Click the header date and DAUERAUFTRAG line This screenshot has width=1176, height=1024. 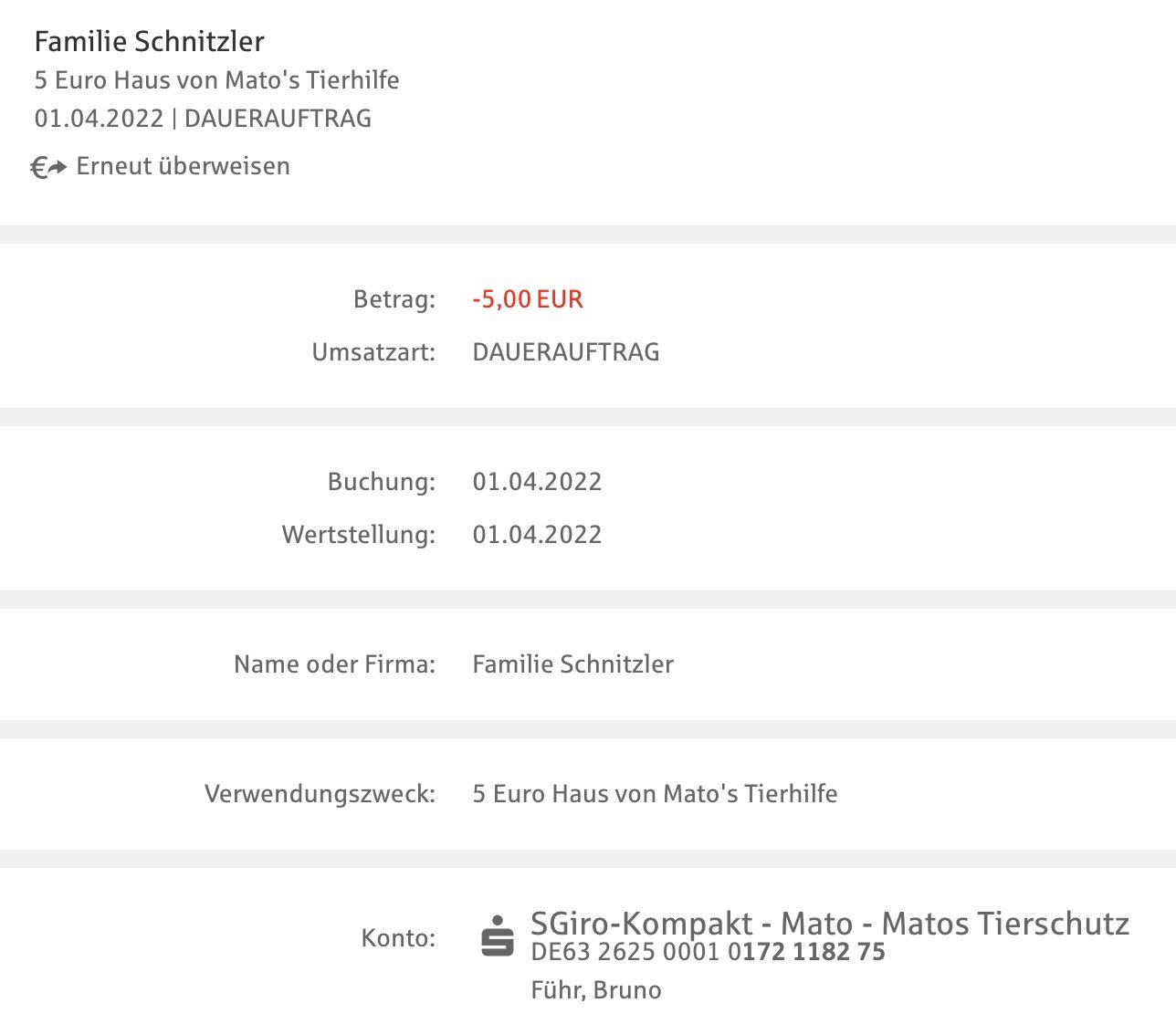(203, 119)
